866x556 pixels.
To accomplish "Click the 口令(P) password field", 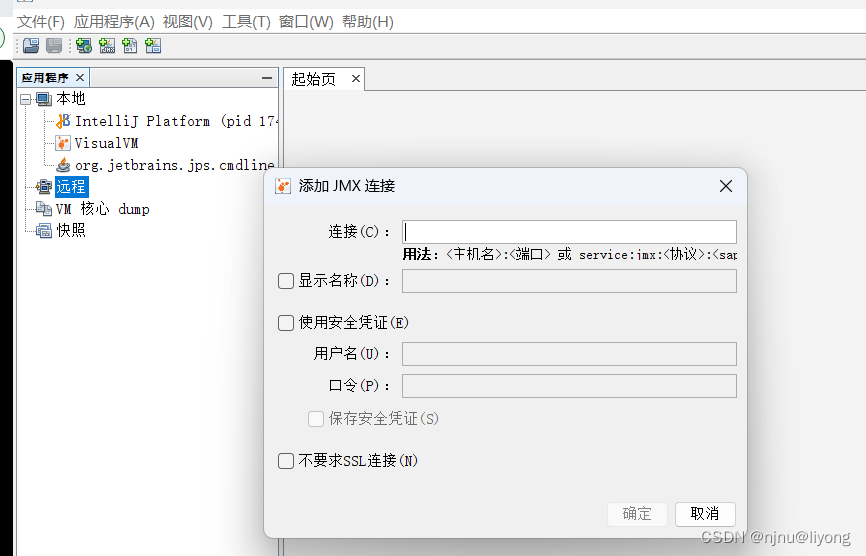I will (569, 386).
